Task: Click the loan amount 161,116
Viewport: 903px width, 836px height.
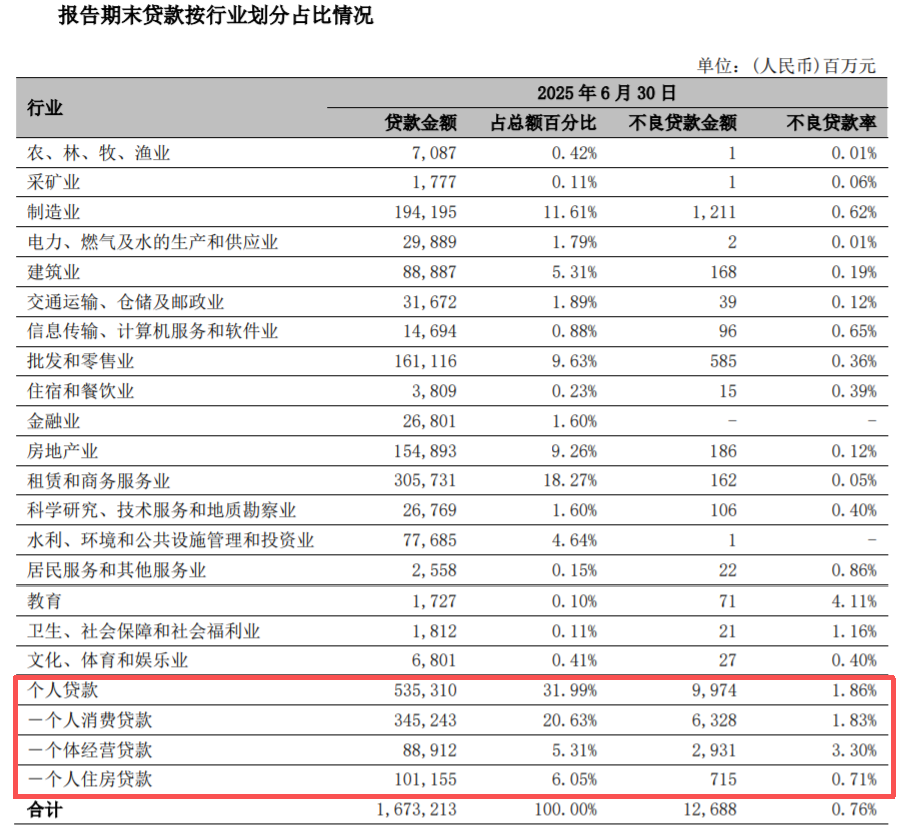Action: pyautogui.click(x=425, y=362)
